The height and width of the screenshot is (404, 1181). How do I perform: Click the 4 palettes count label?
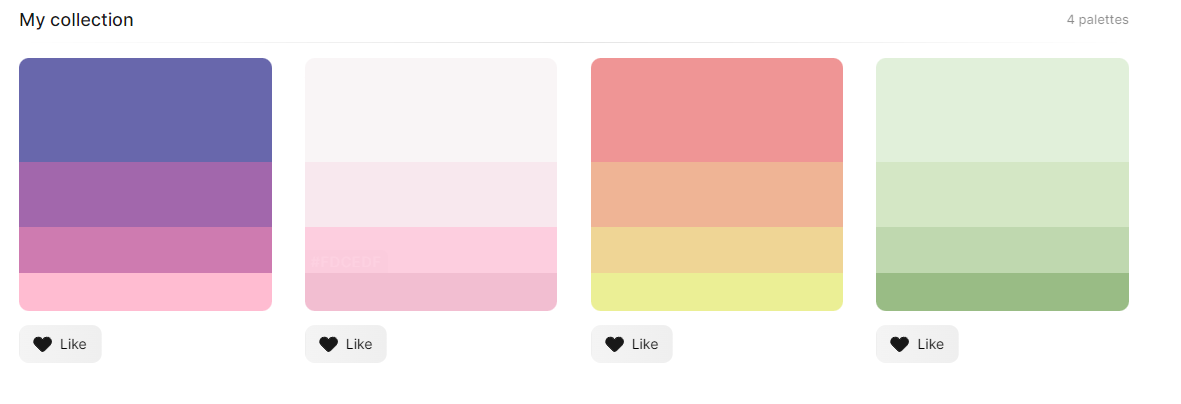click(x=1097, y=20)
